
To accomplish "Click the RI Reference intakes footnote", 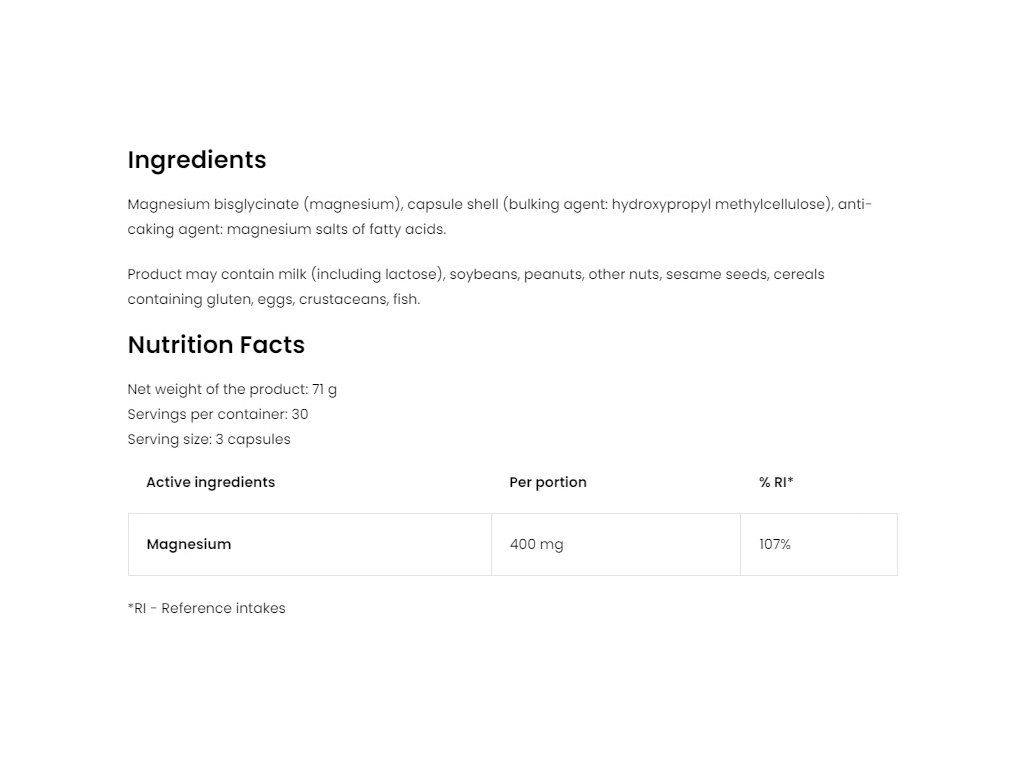I will coord(206,608).
